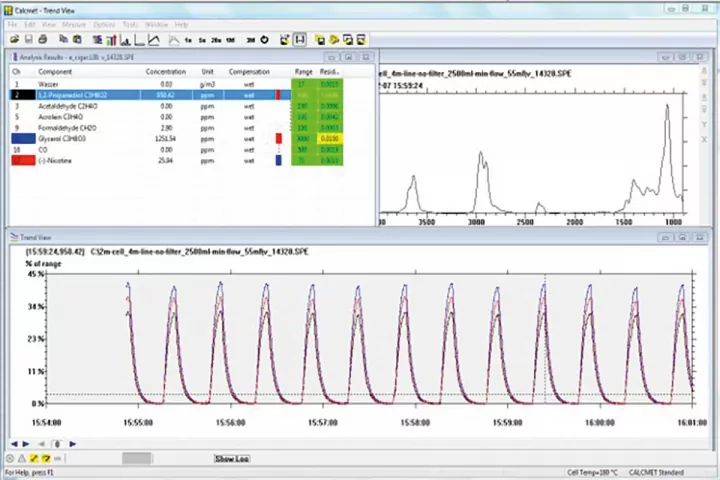This screenshot has height=480, width=720.
Task: Toggle the first yellow pencil icon in bottom bar
Action: 34,459
